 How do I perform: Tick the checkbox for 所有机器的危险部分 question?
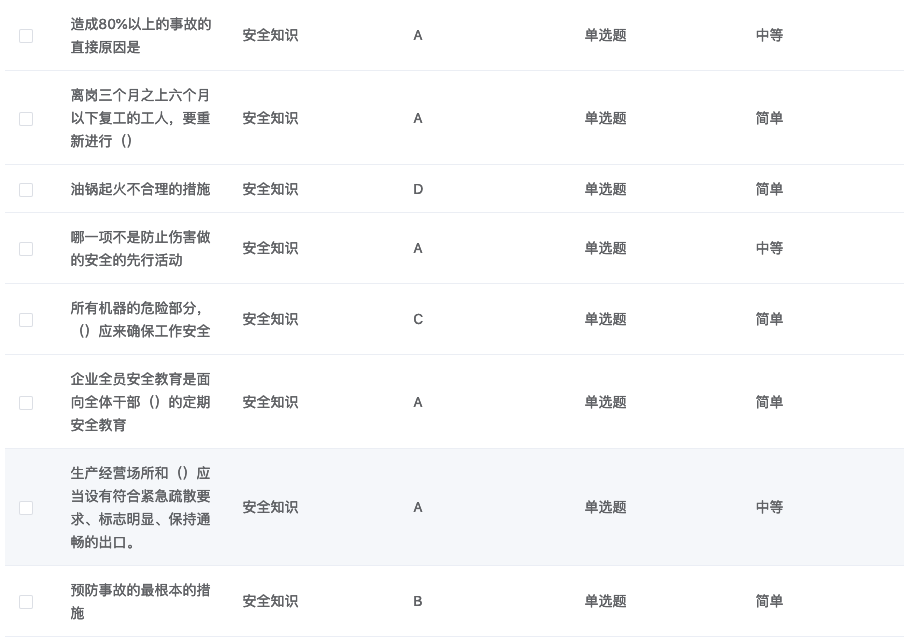(x=26, y=319)
